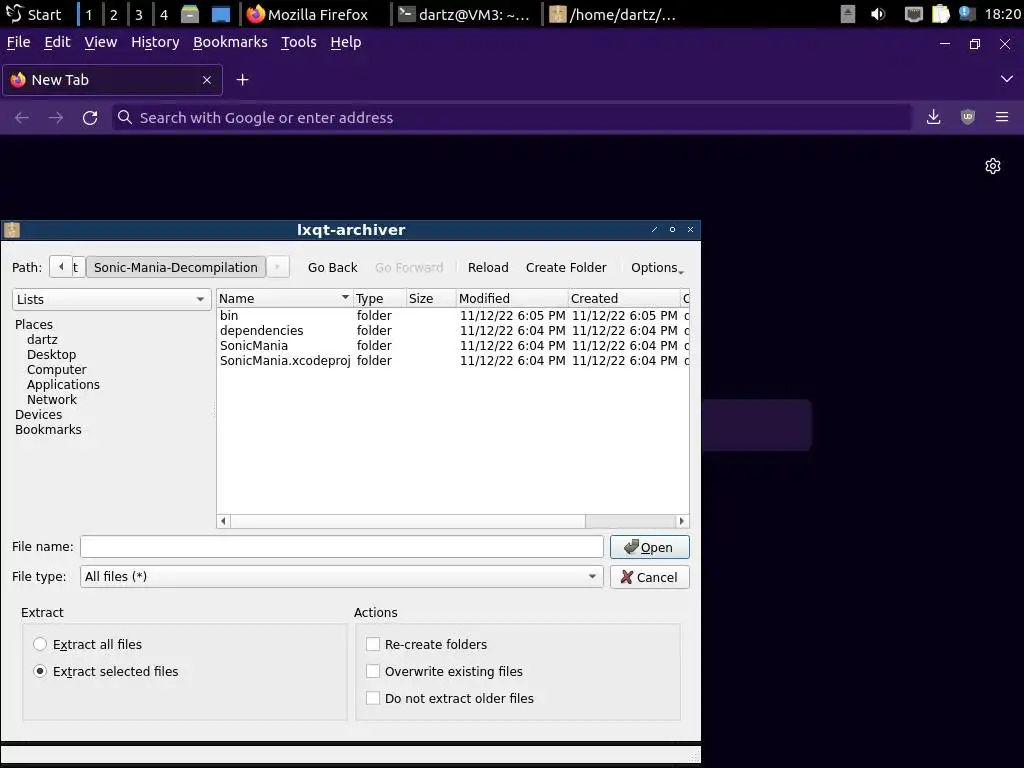Reload the Firefox page

coord(90,118)
